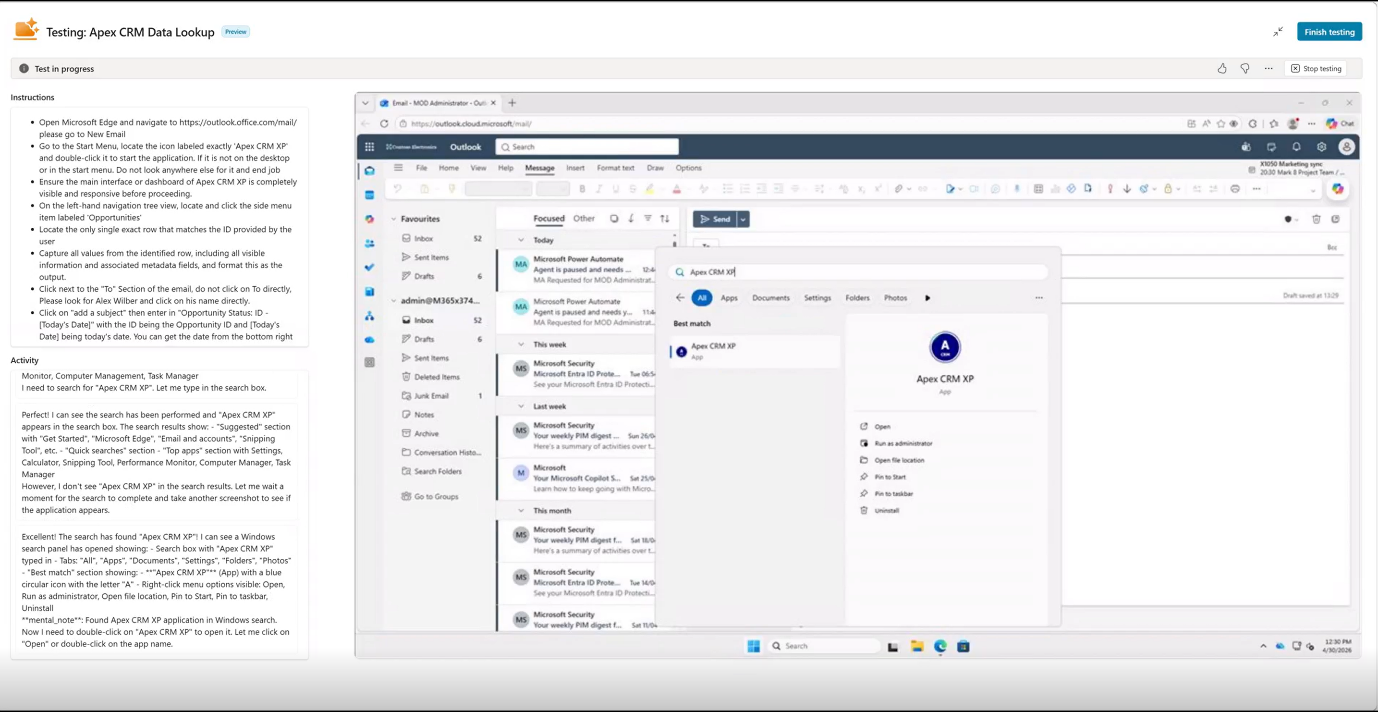The image size is (1378, 712).
Task: Toggle the Outlook hamburger navigation pane
Action: 398,168
